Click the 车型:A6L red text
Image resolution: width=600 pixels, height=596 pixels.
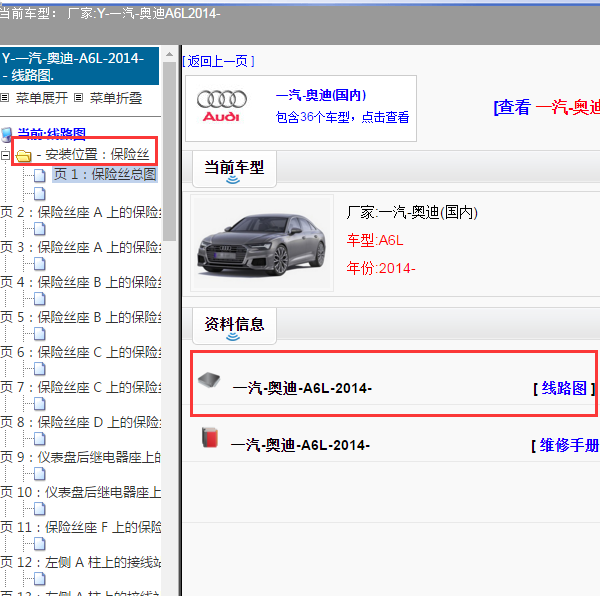[x=375, y=241]
